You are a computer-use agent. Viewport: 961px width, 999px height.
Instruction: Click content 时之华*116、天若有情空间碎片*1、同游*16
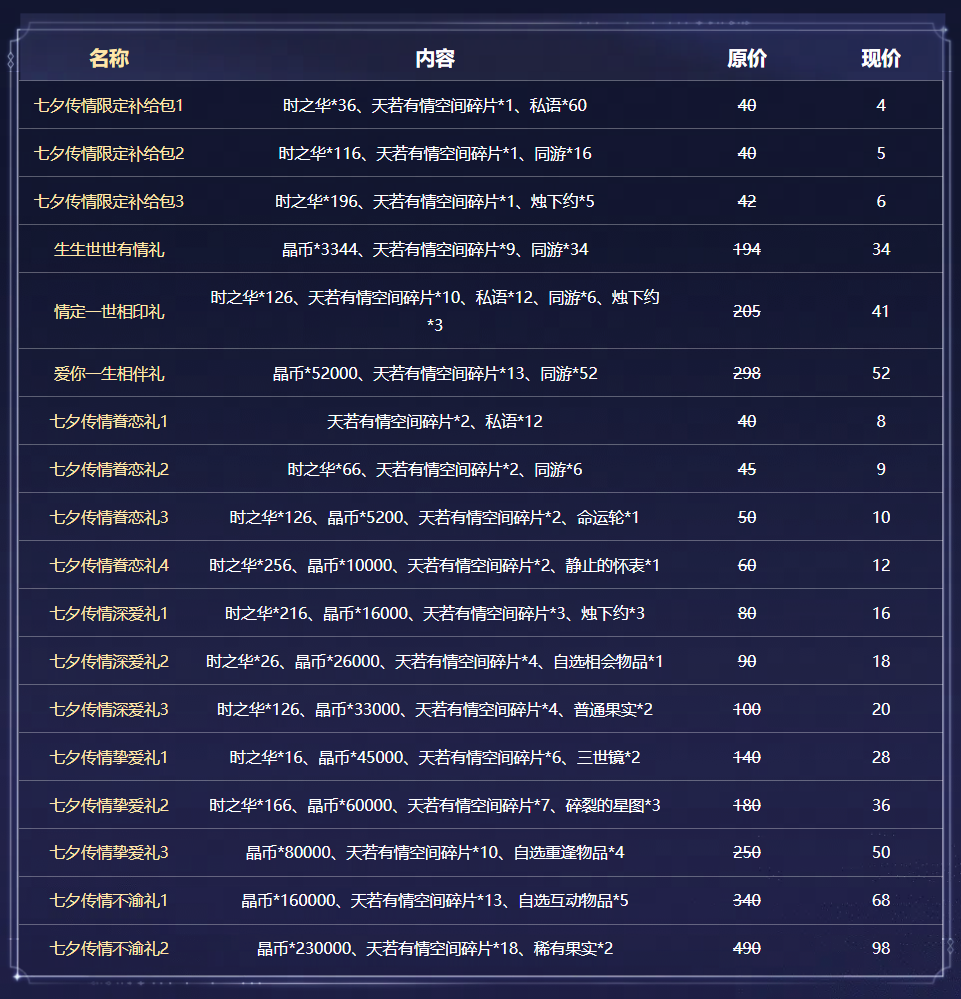click(435, 153)
